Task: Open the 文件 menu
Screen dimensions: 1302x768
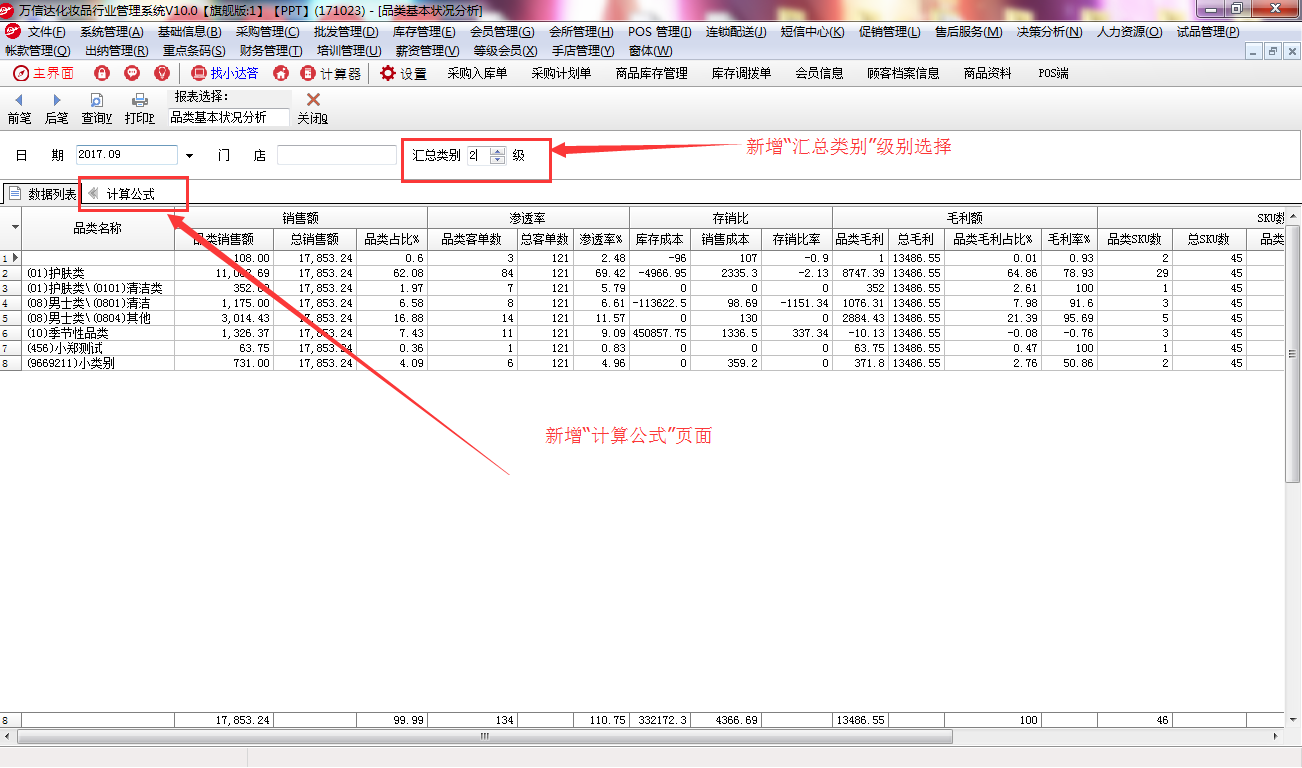Action: [49, 32]
